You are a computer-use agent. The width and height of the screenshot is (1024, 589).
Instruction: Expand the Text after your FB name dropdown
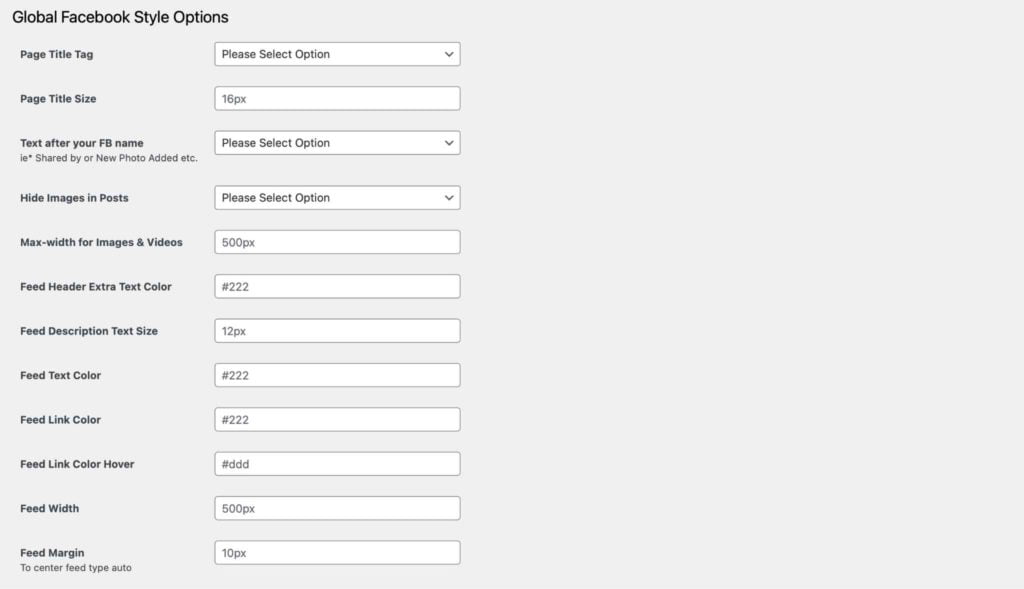[x=337, y=143]
